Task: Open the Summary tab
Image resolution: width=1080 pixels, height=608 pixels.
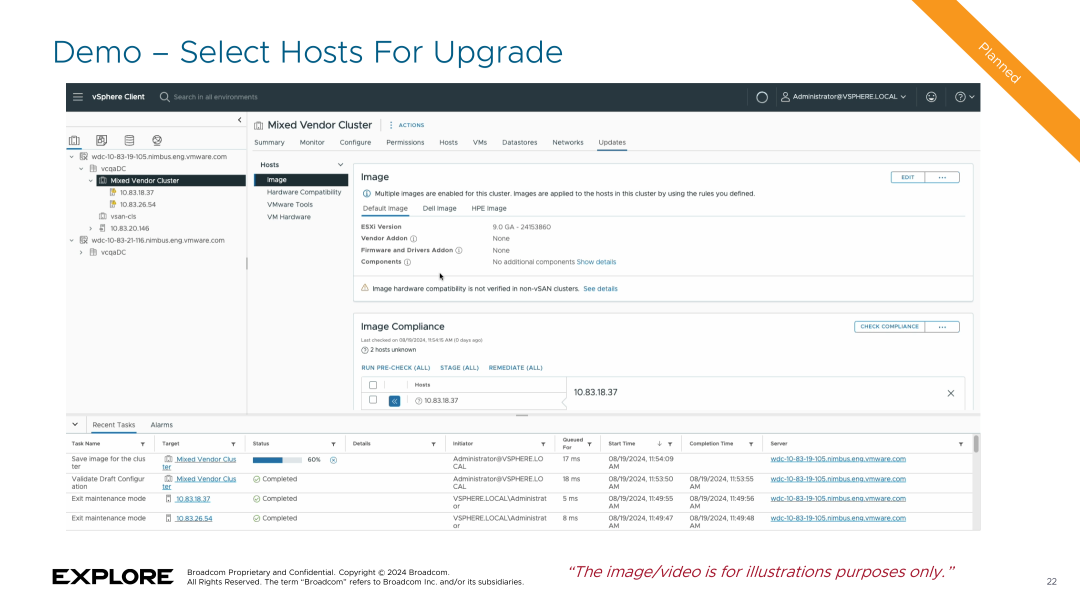Action: tap(269, 143)
